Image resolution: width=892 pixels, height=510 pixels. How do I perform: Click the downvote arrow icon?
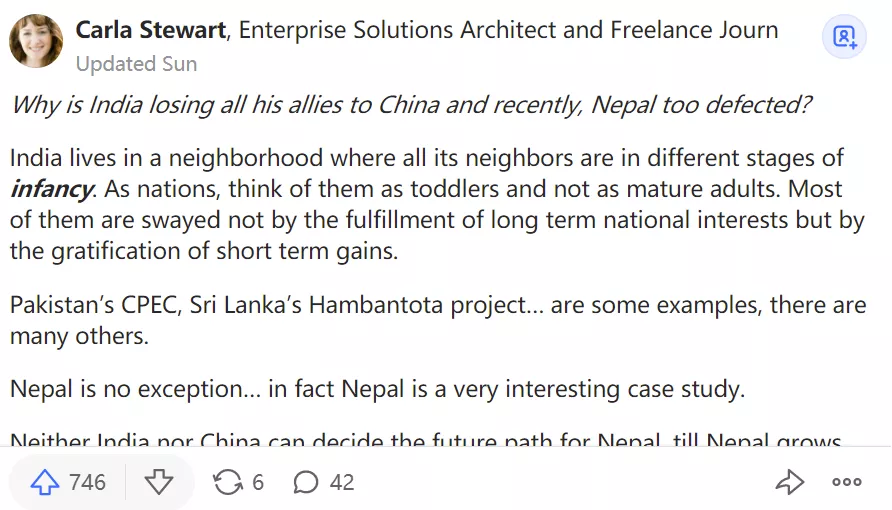(159, 483)
